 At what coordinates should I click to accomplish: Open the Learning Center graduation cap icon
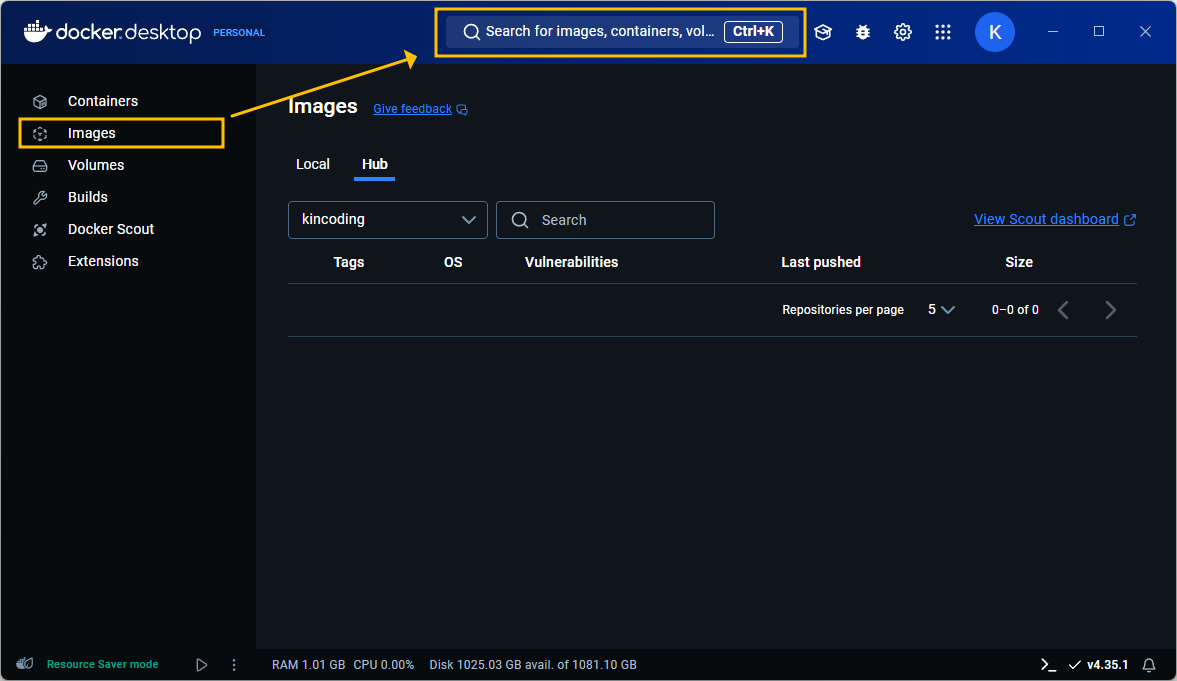pos(823,32)
